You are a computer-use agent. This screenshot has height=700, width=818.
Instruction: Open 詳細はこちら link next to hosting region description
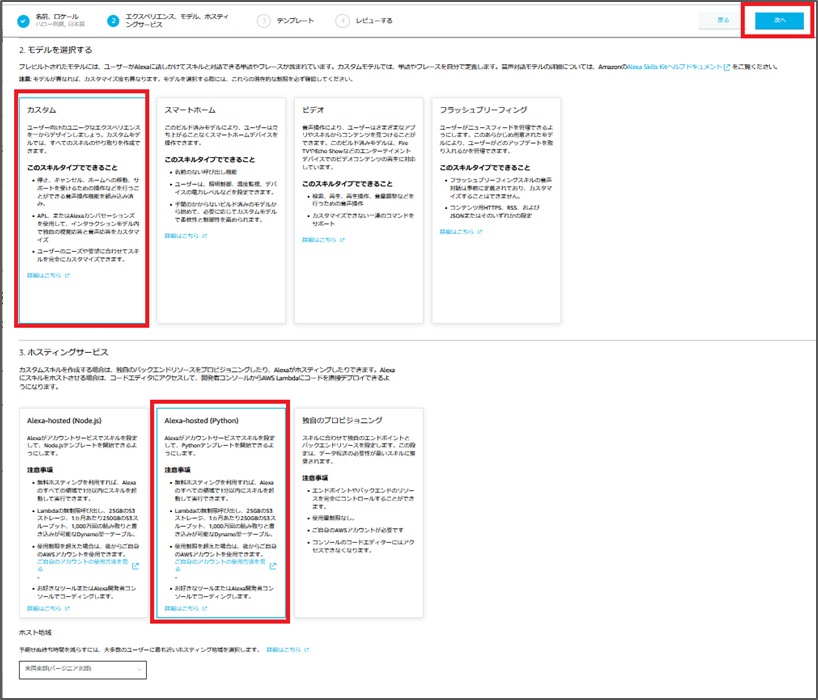pos(283,650)
